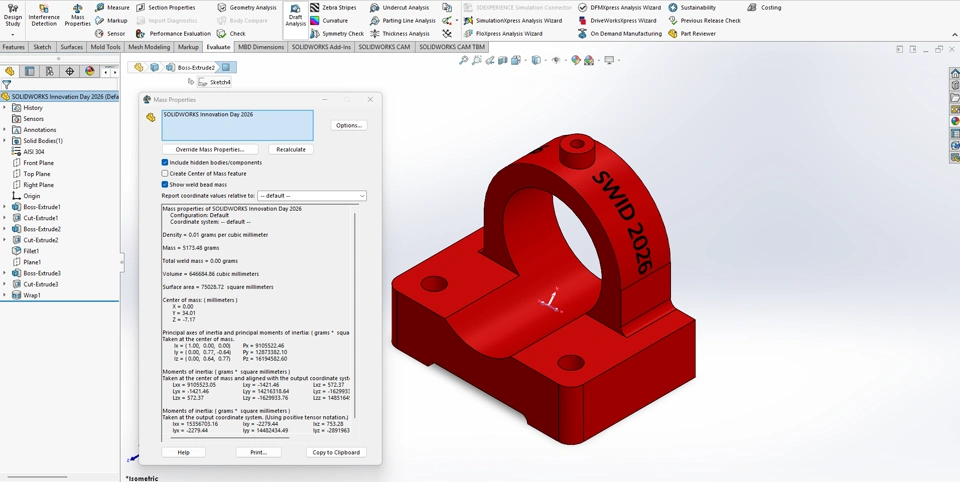The width and height of the screenshot is (960, 482).
Task: Expand the Annotations tree node
Action: [4, 129]
